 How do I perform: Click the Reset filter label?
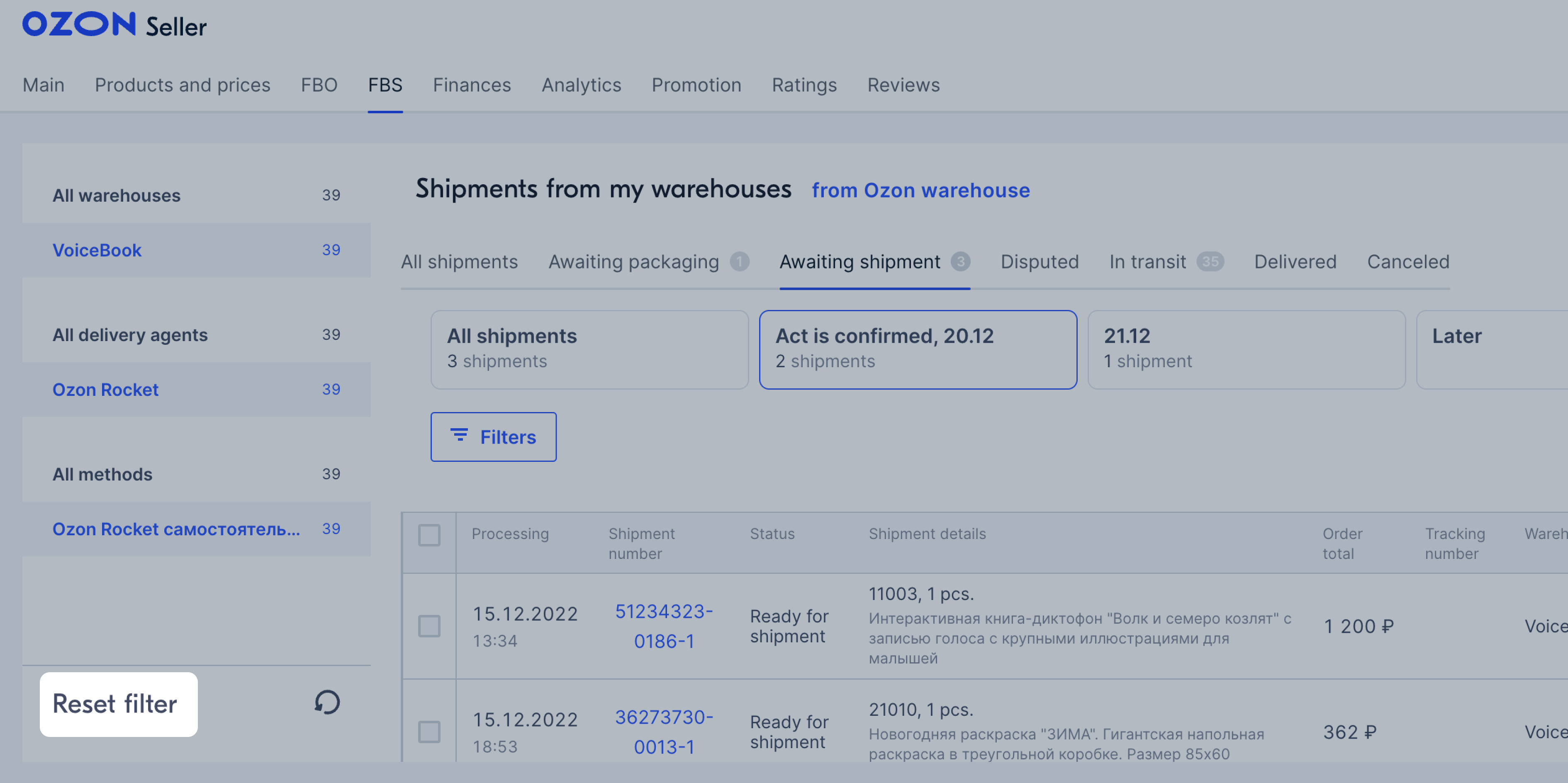point(115,704)
